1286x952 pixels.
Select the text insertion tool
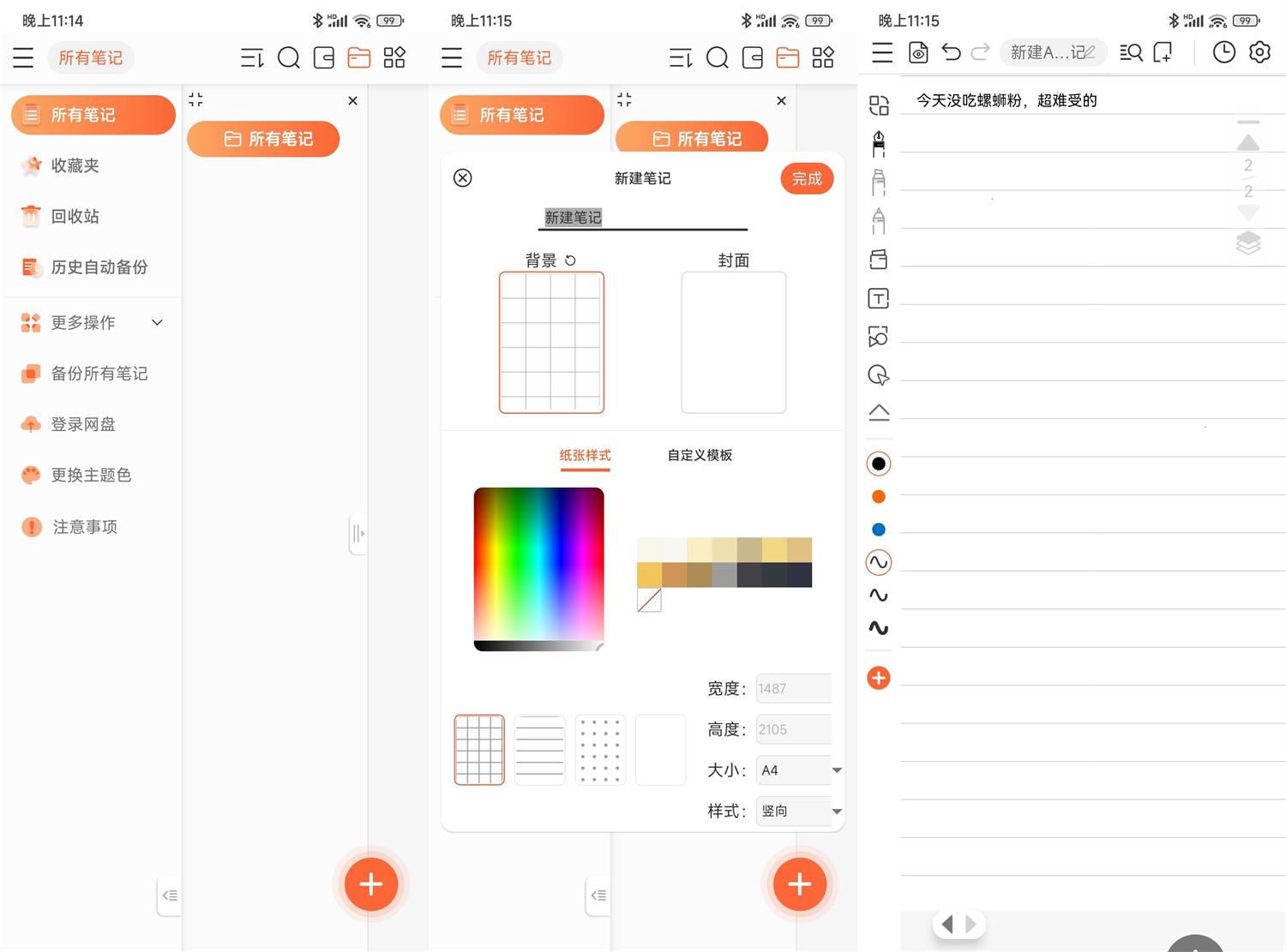pos(878,298)
